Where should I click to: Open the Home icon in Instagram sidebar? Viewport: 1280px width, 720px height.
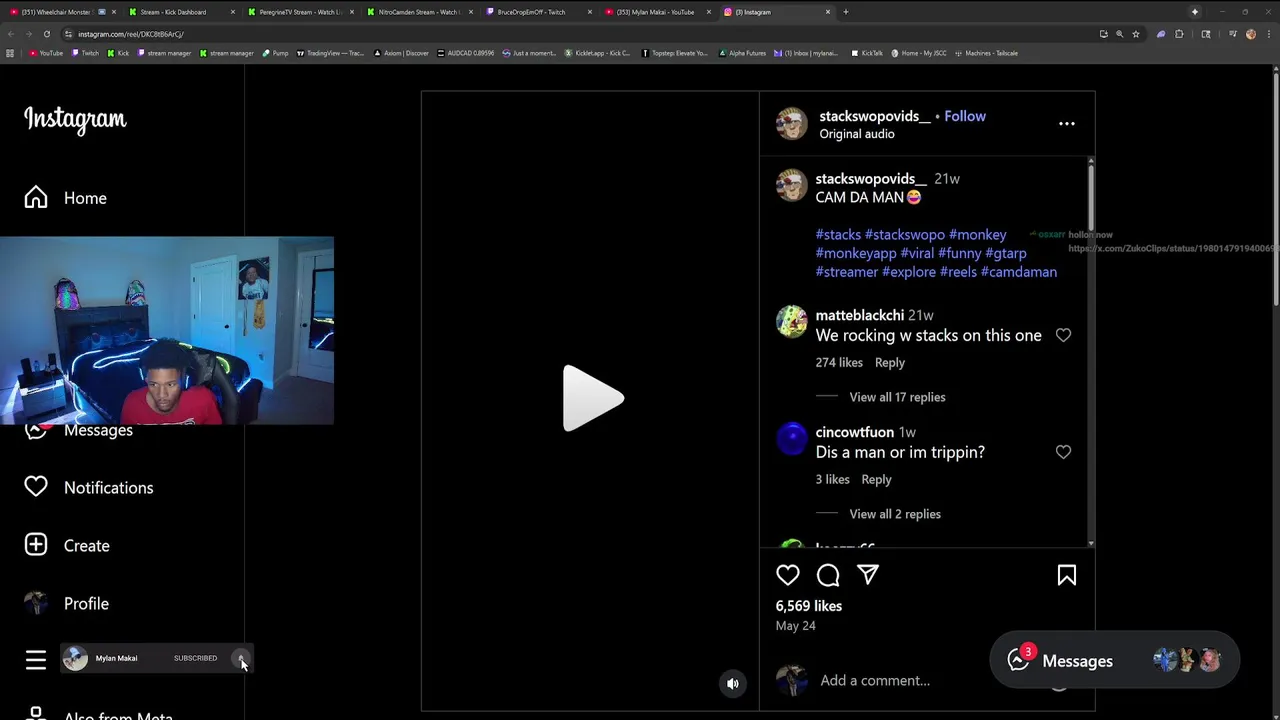click(36, 198)
